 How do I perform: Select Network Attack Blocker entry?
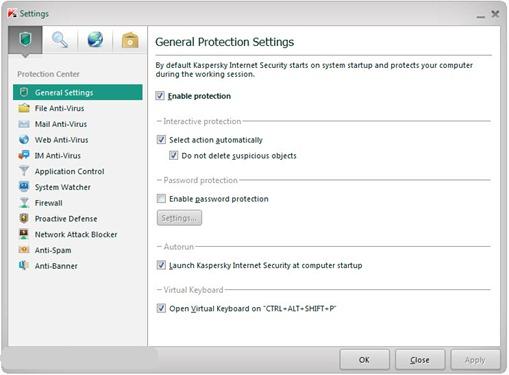[78, 234]
